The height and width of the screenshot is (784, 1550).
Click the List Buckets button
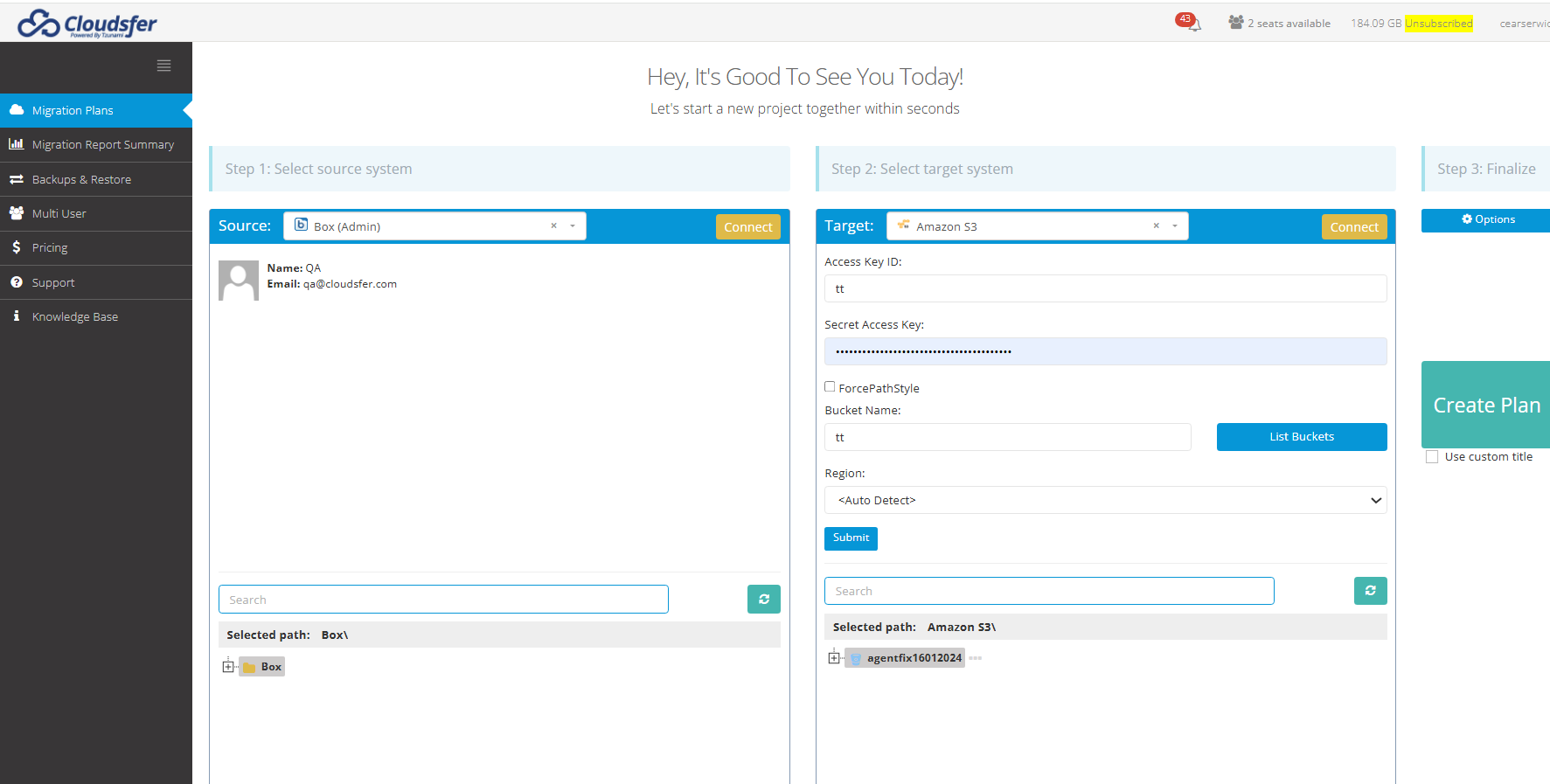pyautogui.click(x=1302, y=437)
